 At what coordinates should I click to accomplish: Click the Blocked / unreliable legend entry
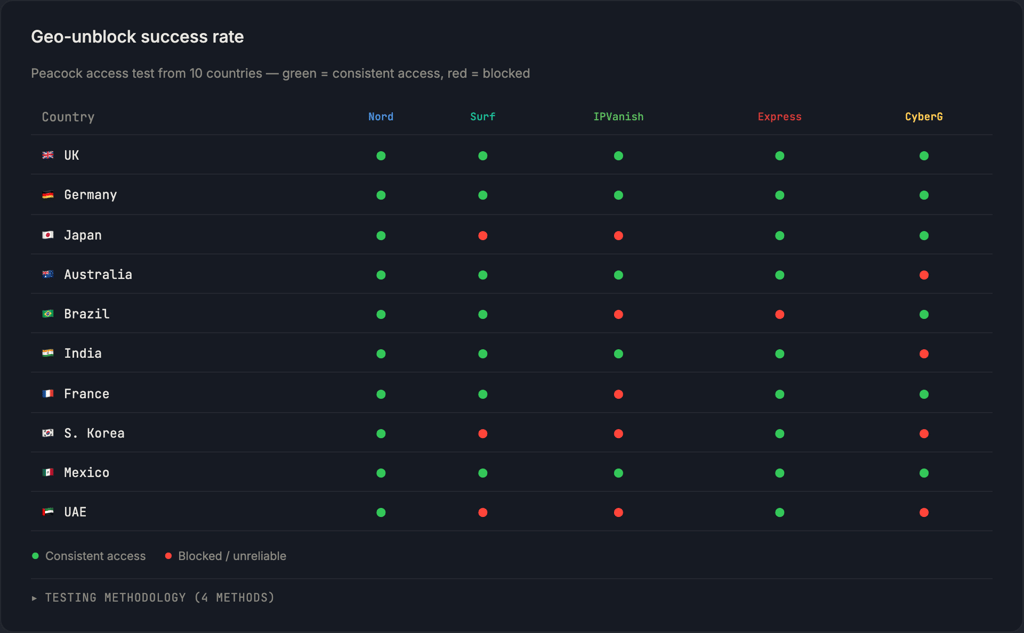click(225, 556)
